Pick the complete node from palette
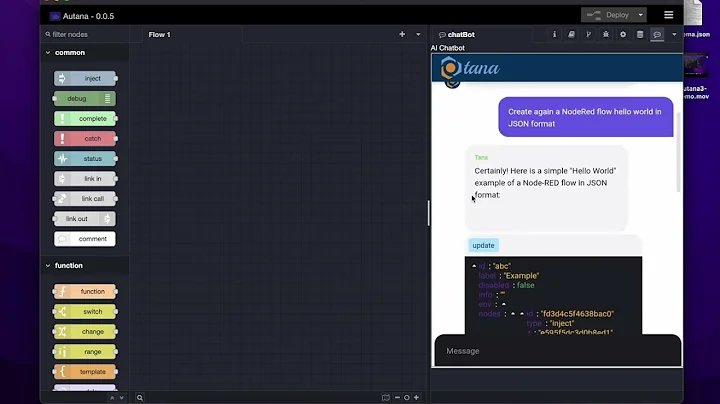The width and height of the screenshot is (720, 404). (x=85, y=118)
